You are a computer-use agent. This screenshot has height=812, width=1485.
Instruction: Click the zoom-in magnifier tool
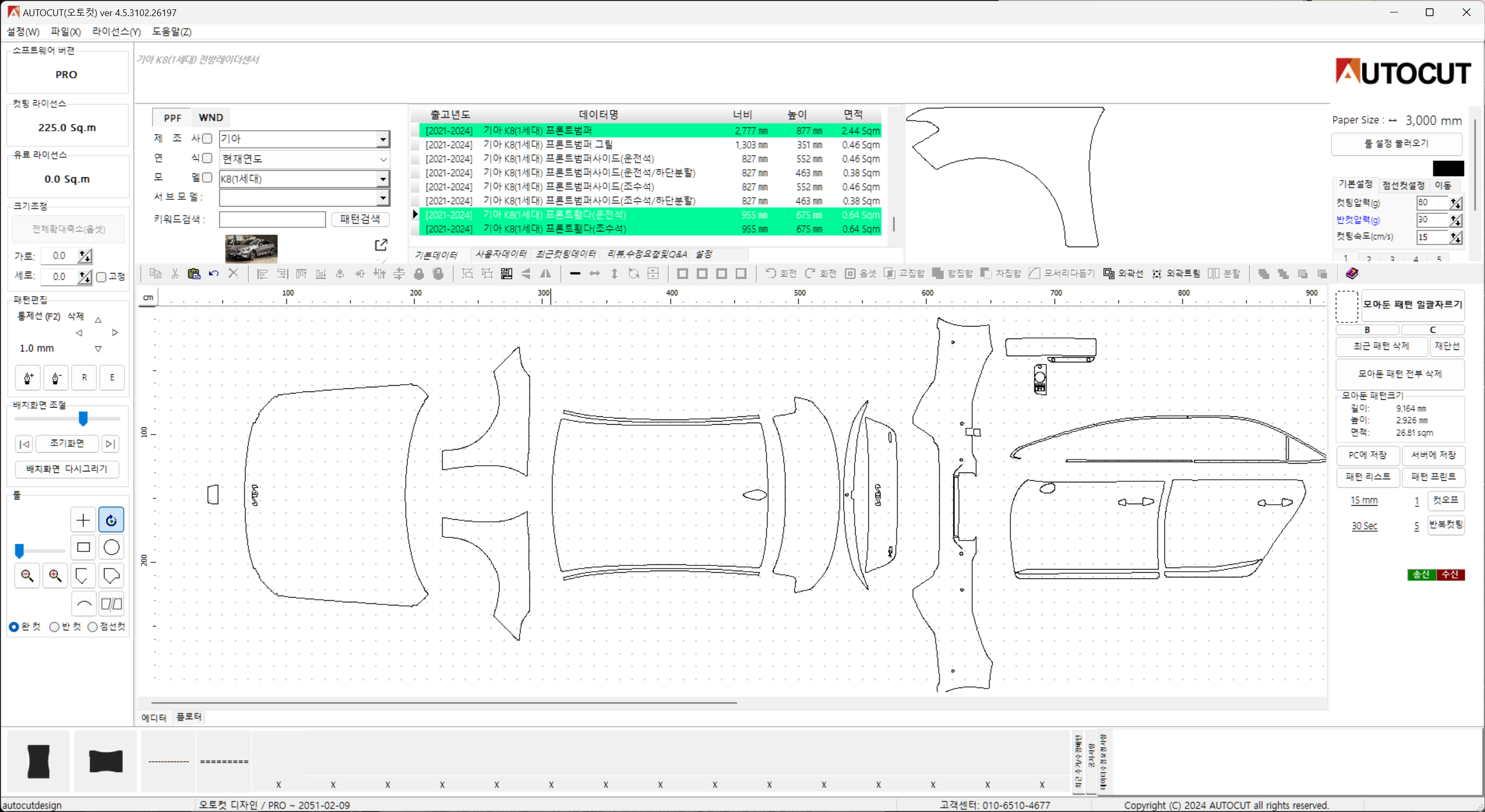(x=55, y=575)
